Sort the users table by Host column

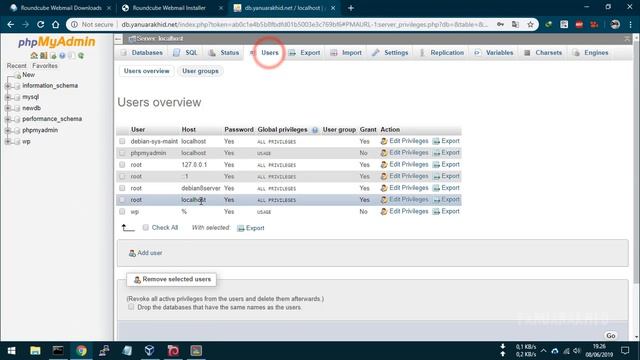[189, 129]
